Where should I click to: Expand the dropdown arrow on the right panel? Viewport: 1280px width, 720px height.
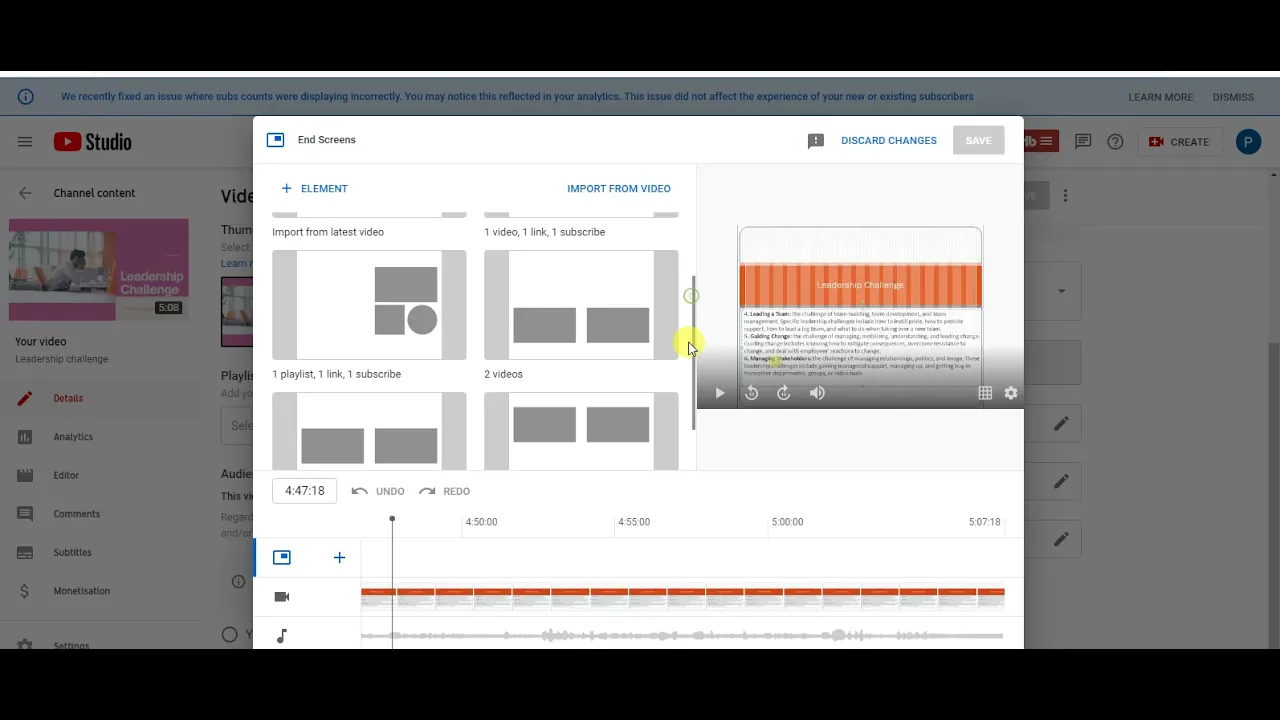tap(1061, 291)
